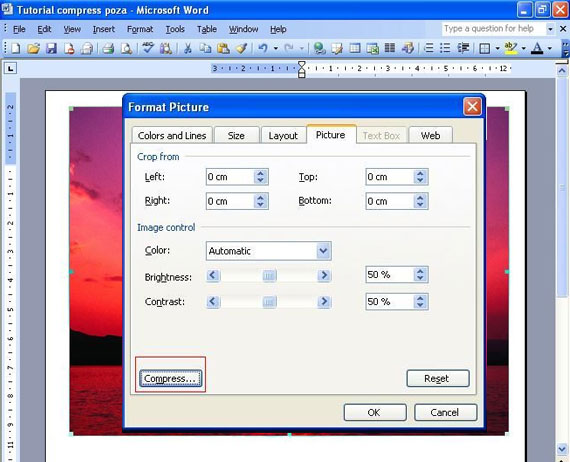Viewport: 570px width, 462px height.
Task: Click the tab alignment selector on ruler
Action: 10,68
